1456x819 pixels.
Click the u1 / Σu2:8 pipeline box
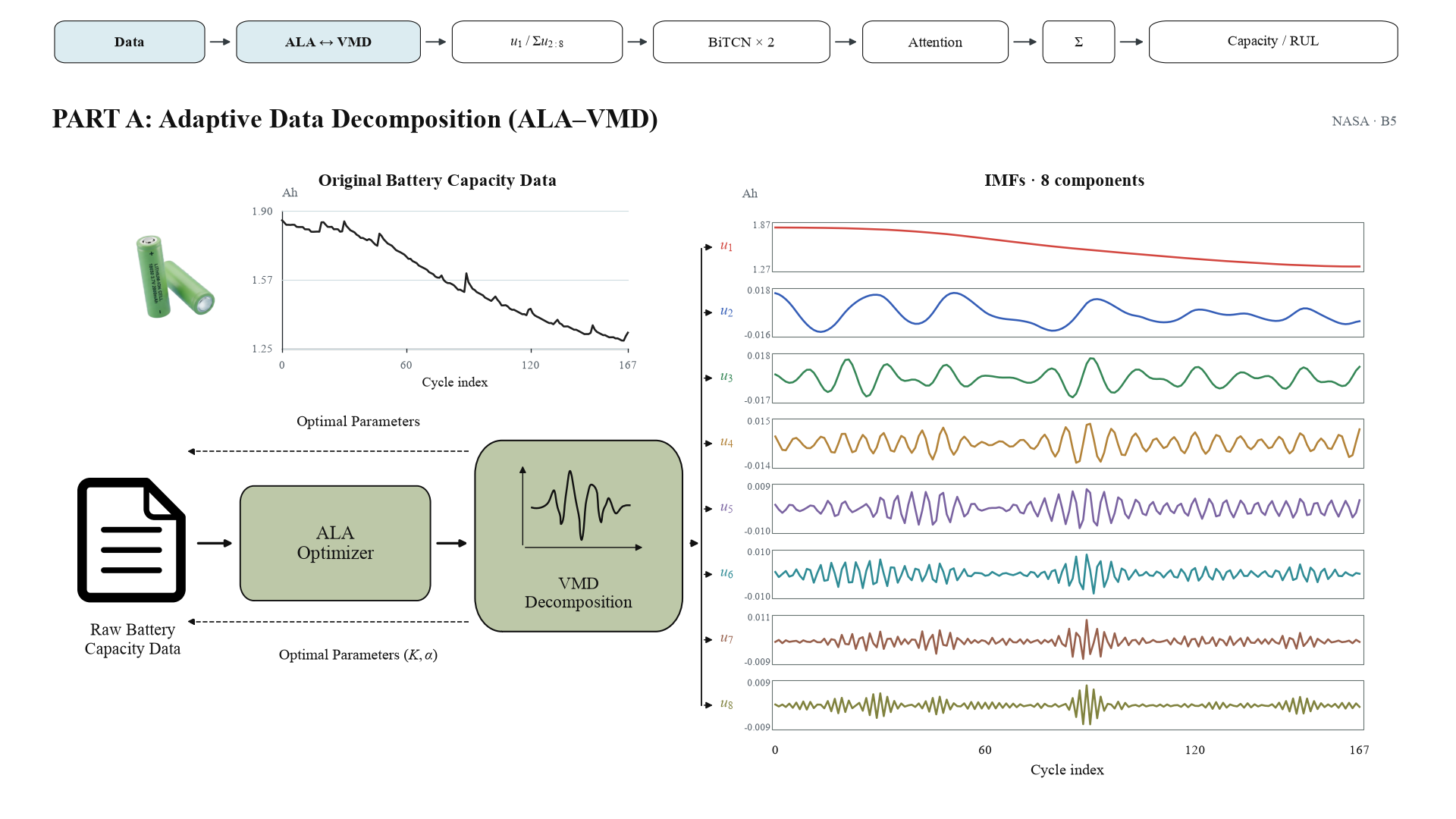[x=537, y=42]
